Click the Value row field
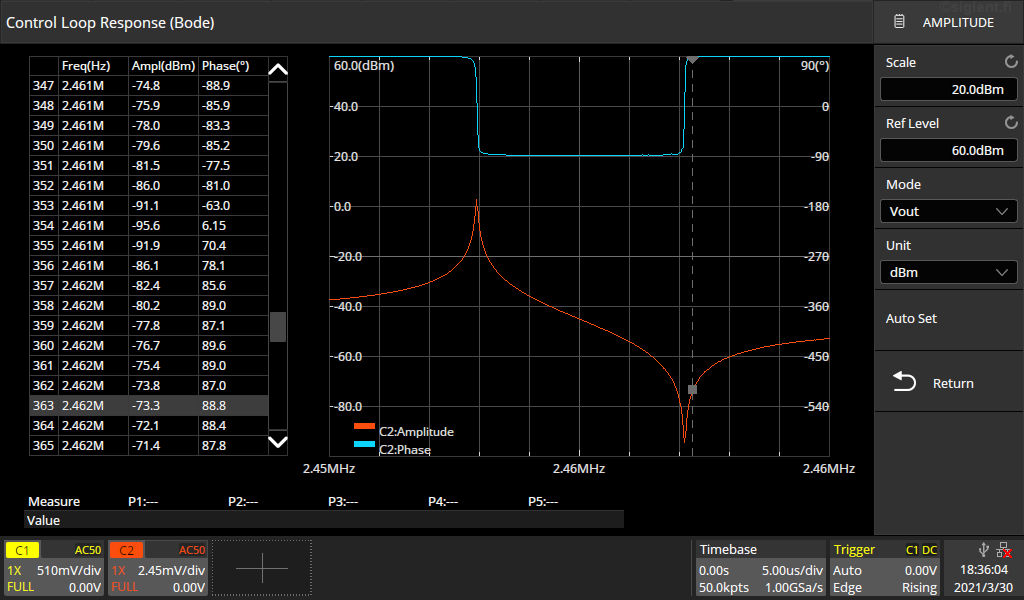Screen dimensions: 1024x600 click(324, 520)
